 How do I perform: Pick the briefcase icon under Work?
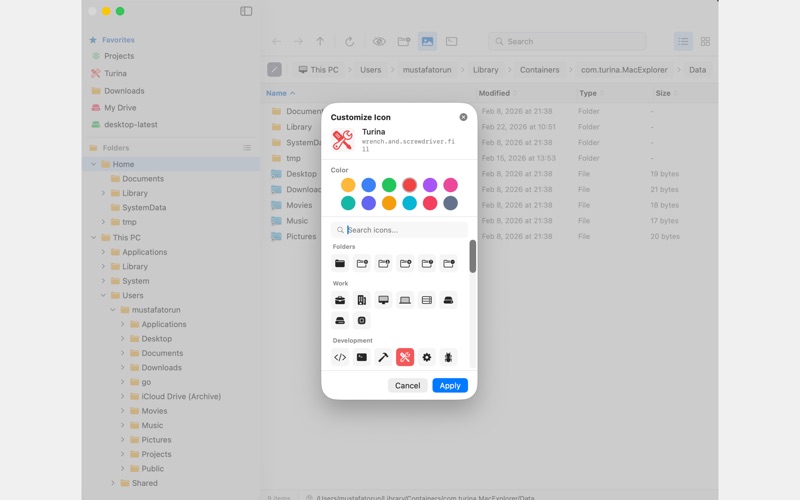tap(340, 300)
